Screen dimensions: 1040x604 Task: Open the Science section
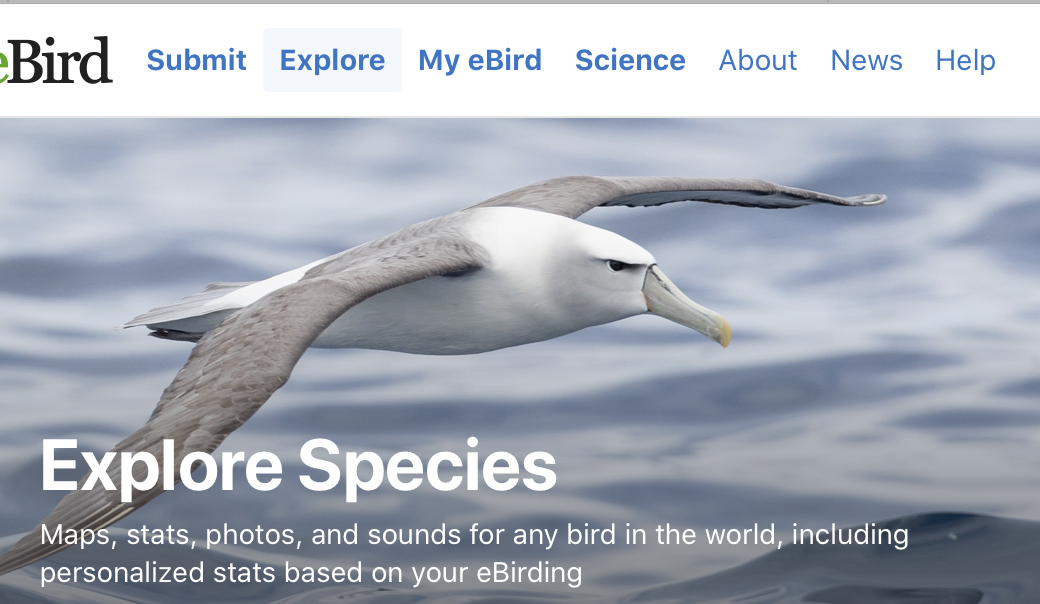[630, 60]
